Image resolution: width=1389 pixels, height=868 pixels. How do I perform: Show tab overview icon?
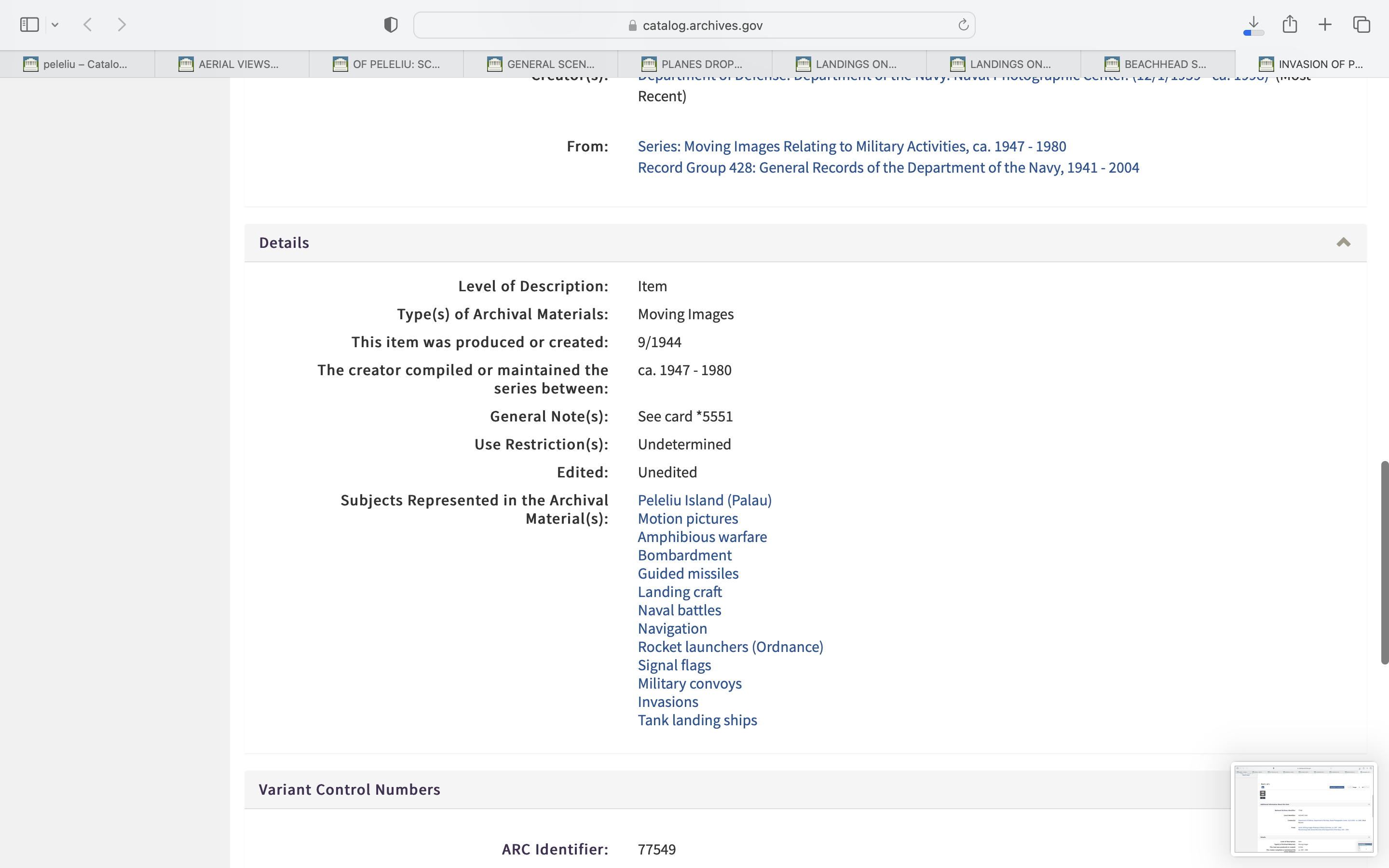pyautogui.click(x=1362, y=25)
